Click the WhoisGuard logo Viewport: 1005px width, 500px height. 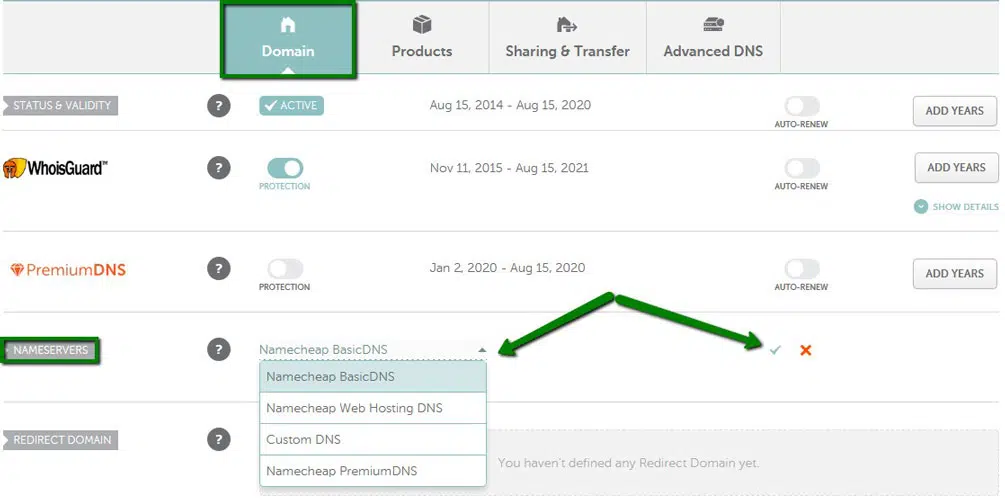click(x=54, y=168)
